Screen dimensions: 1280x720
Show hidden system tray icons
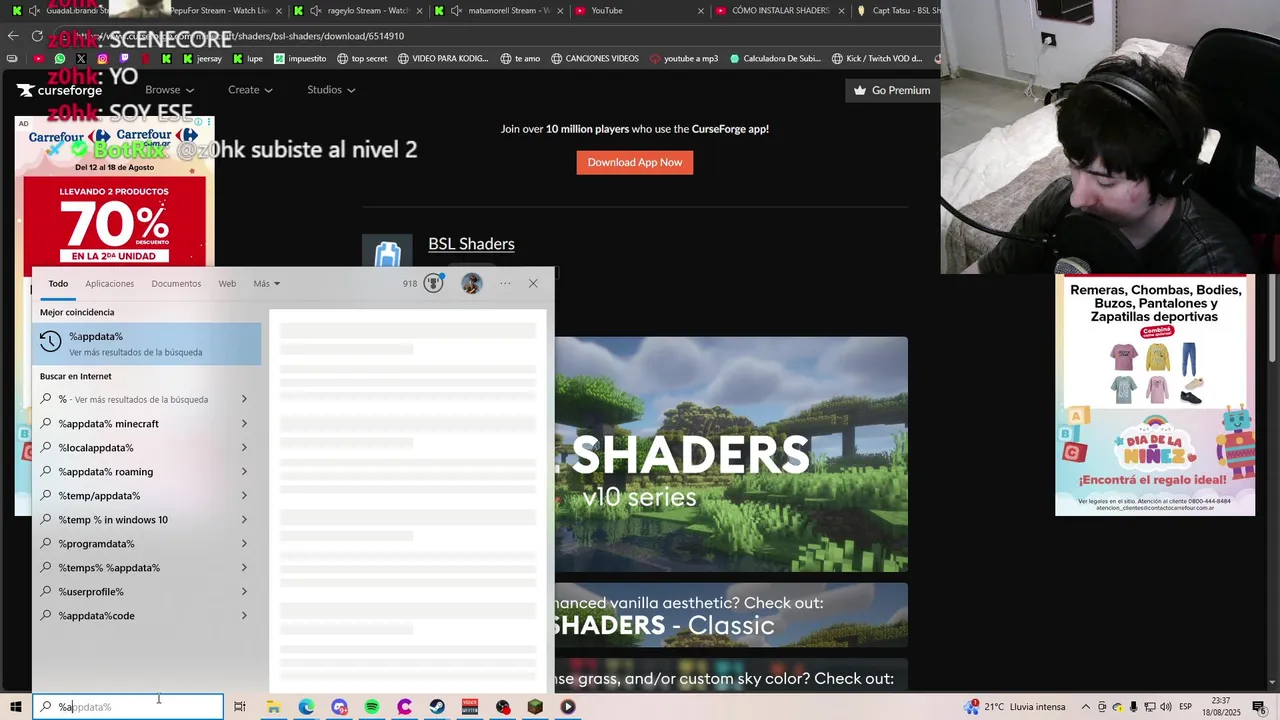(1086, 707)
